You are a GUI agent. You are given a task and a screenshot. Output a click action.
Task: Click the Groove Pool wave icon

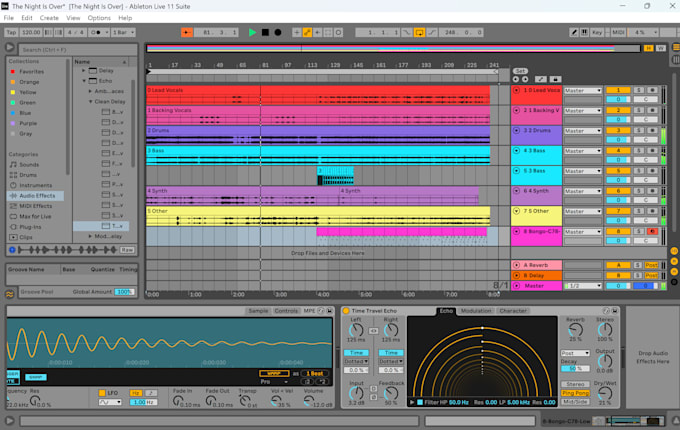10,295
